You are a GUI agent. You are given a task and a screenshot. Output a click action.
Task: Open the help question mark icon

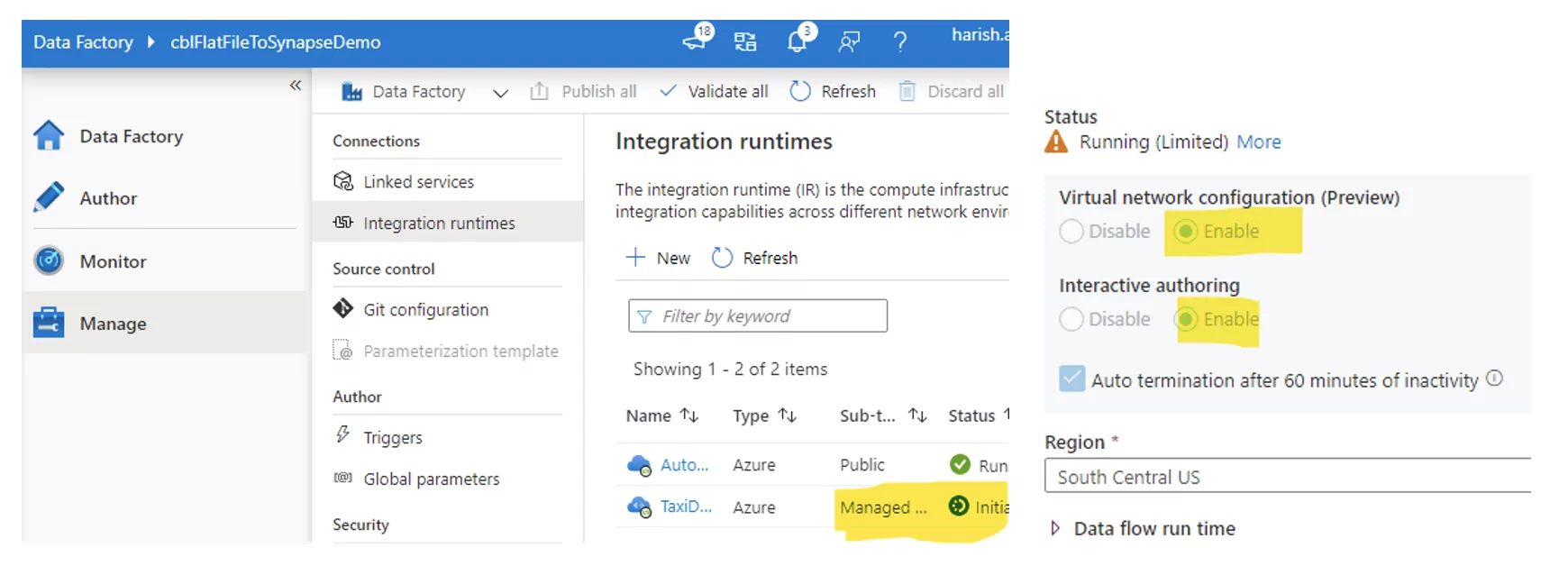coord(899,41)
